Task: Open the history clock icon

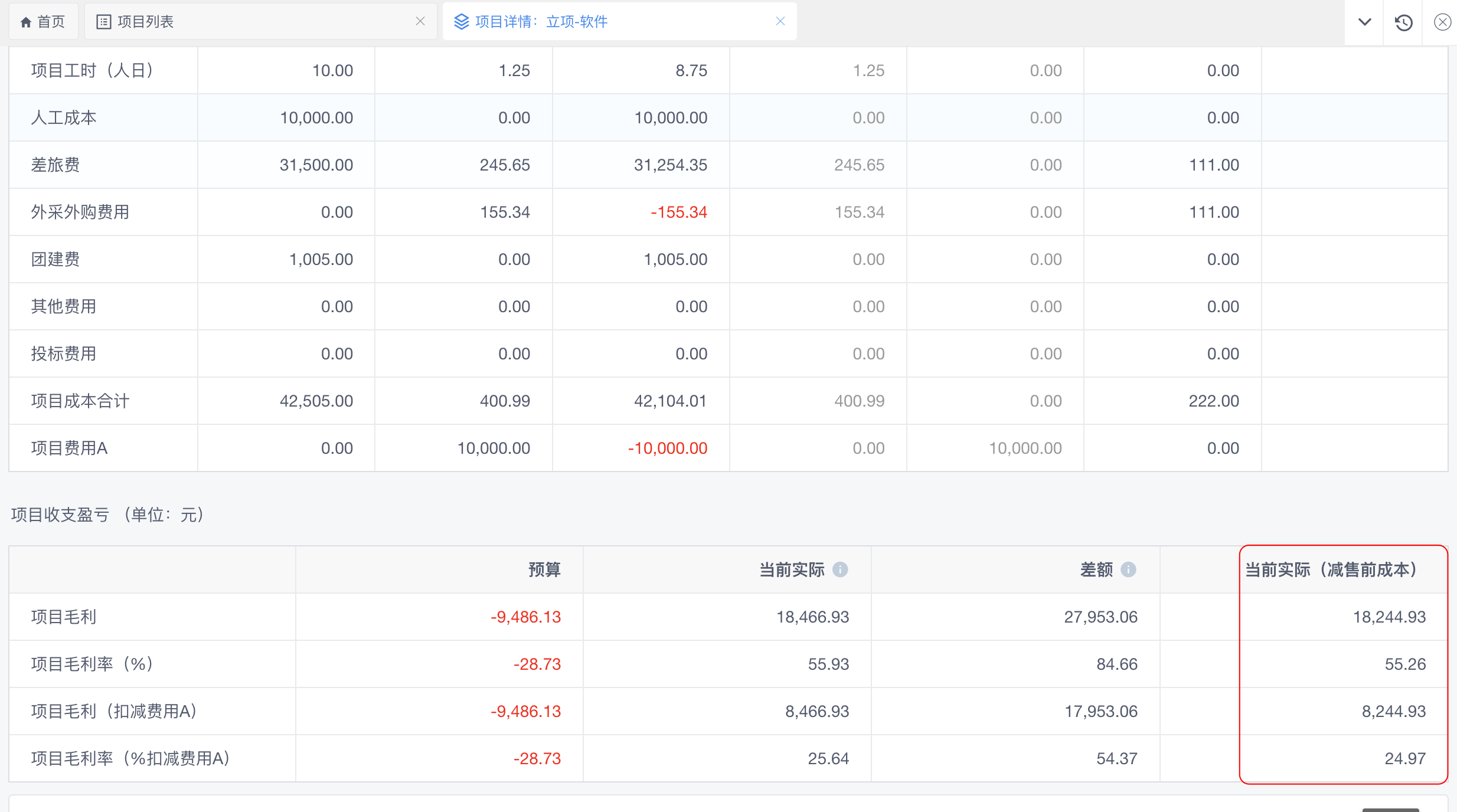Action: coord(1403,22)
